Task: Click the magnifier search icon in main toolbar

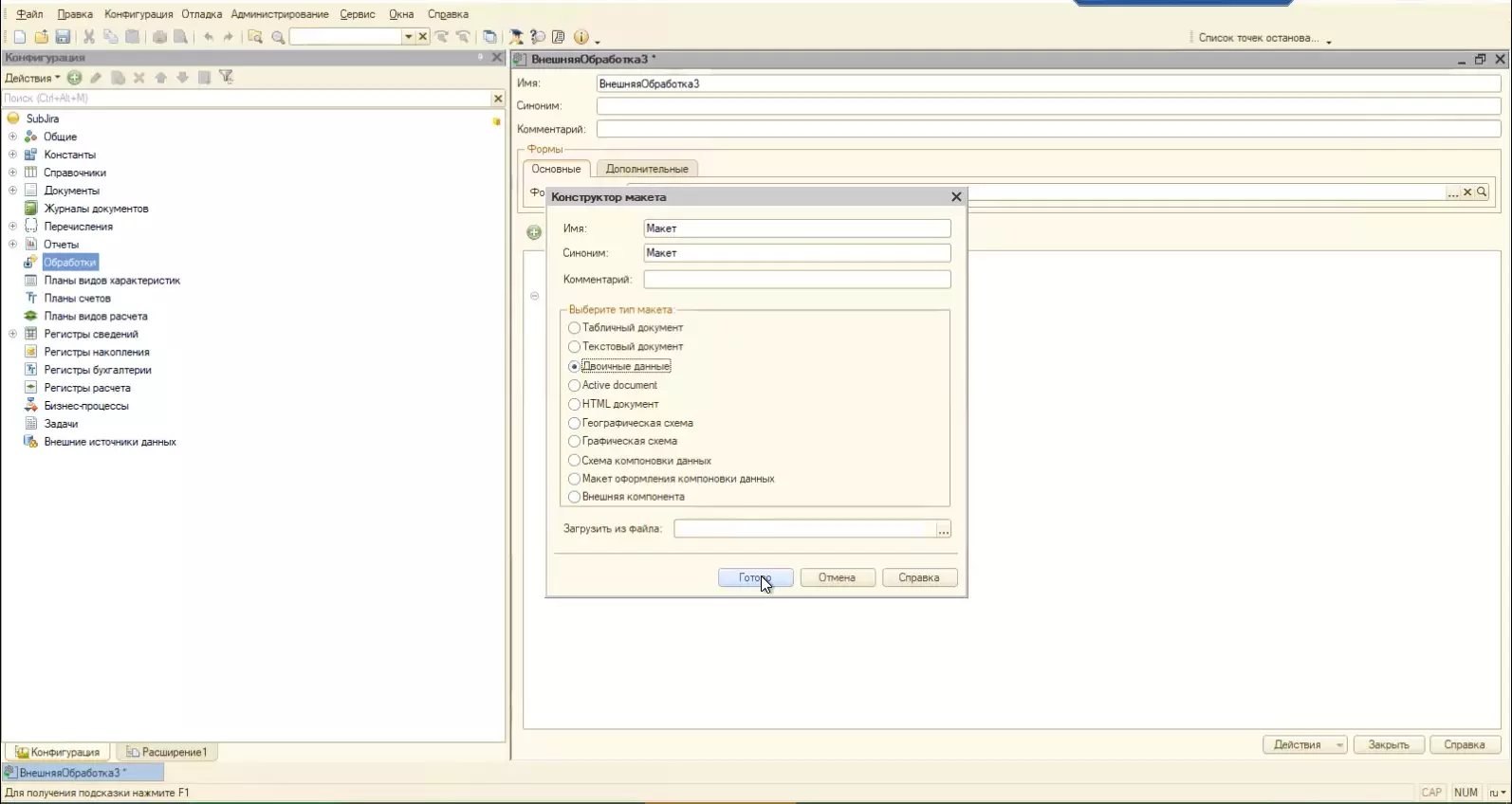Action: coord(278,37)
